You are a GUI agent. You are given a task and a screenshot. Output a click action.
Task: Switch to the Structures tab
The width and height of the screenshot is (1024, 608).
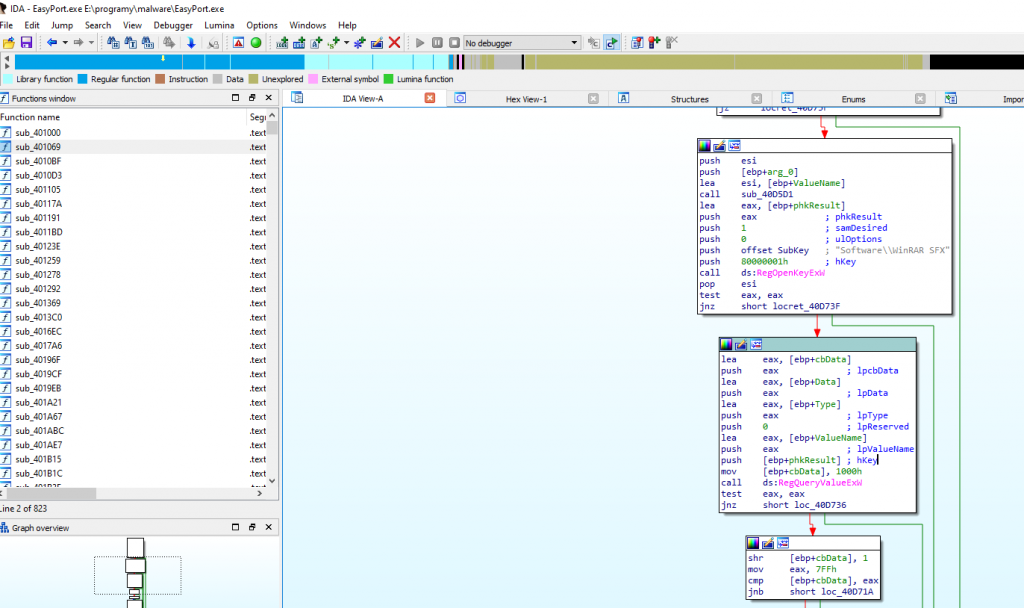[690, 99]
